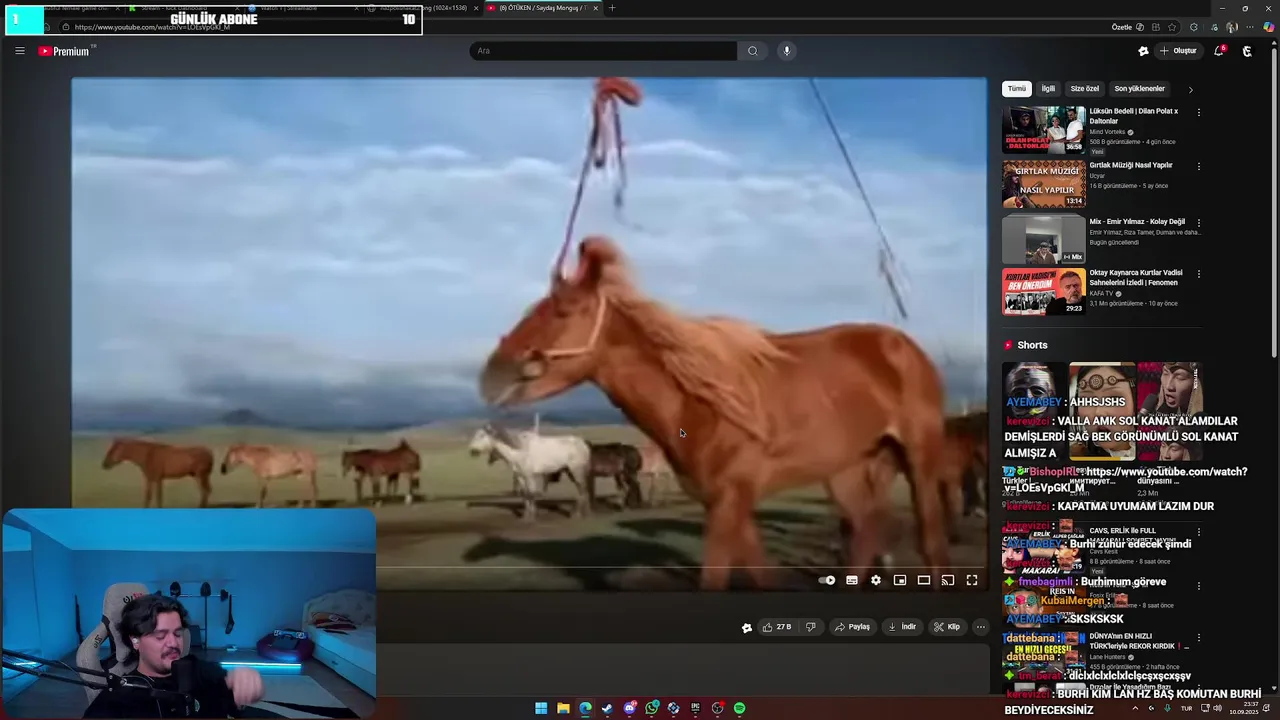Select the Son yüklenenler filter chip
Viewport: 1280px width, 720px height.
point(1140,89)
